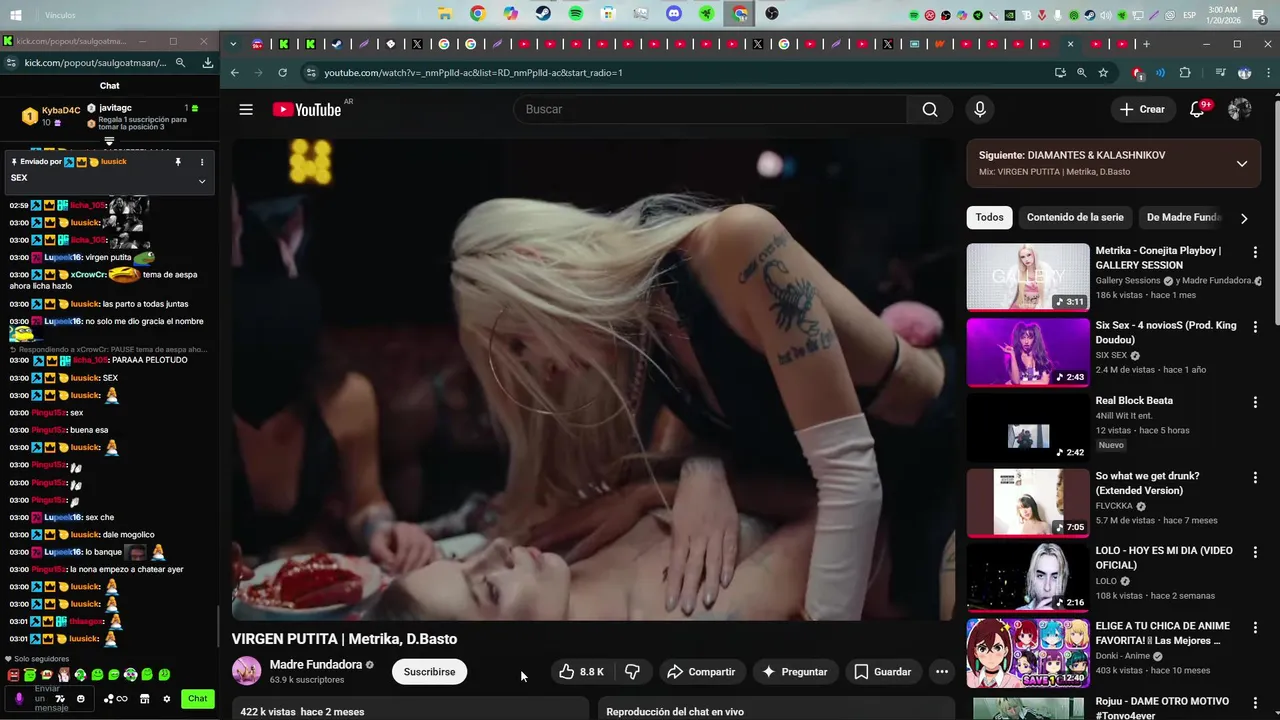Subscribe with the Suscribirse button
Screen dimensions: 1280x720
coord(429,672)
